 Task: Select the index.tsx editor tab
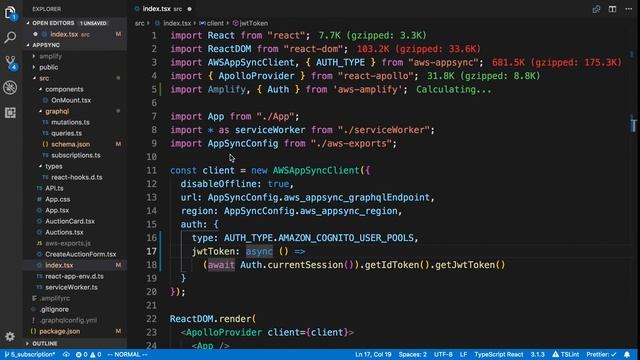click(162, 9)
